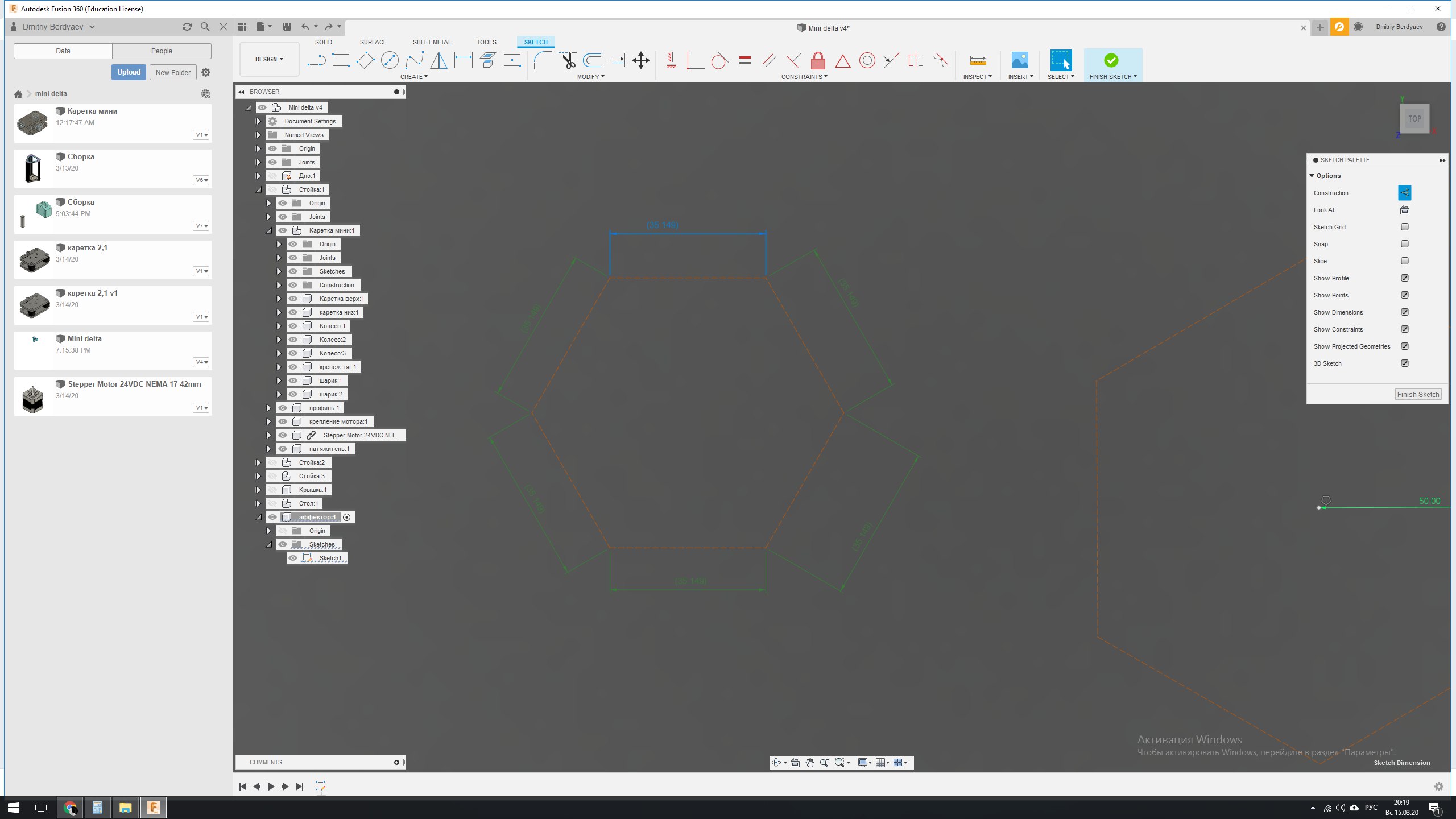Select the Center Diameter Circle tool
The height and width of the screenshot is (819, 1456).
point(390,60)
